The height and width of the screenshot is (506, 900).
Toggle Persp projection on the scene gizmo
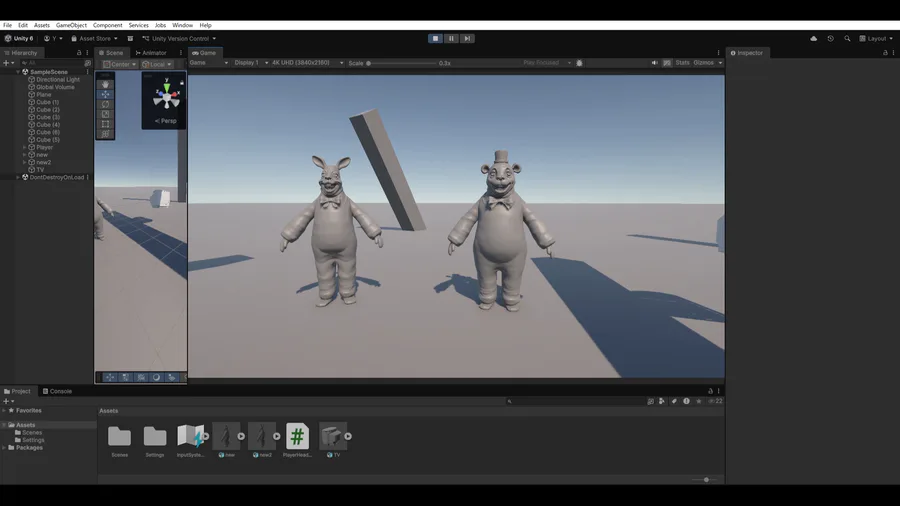[166, 121]
